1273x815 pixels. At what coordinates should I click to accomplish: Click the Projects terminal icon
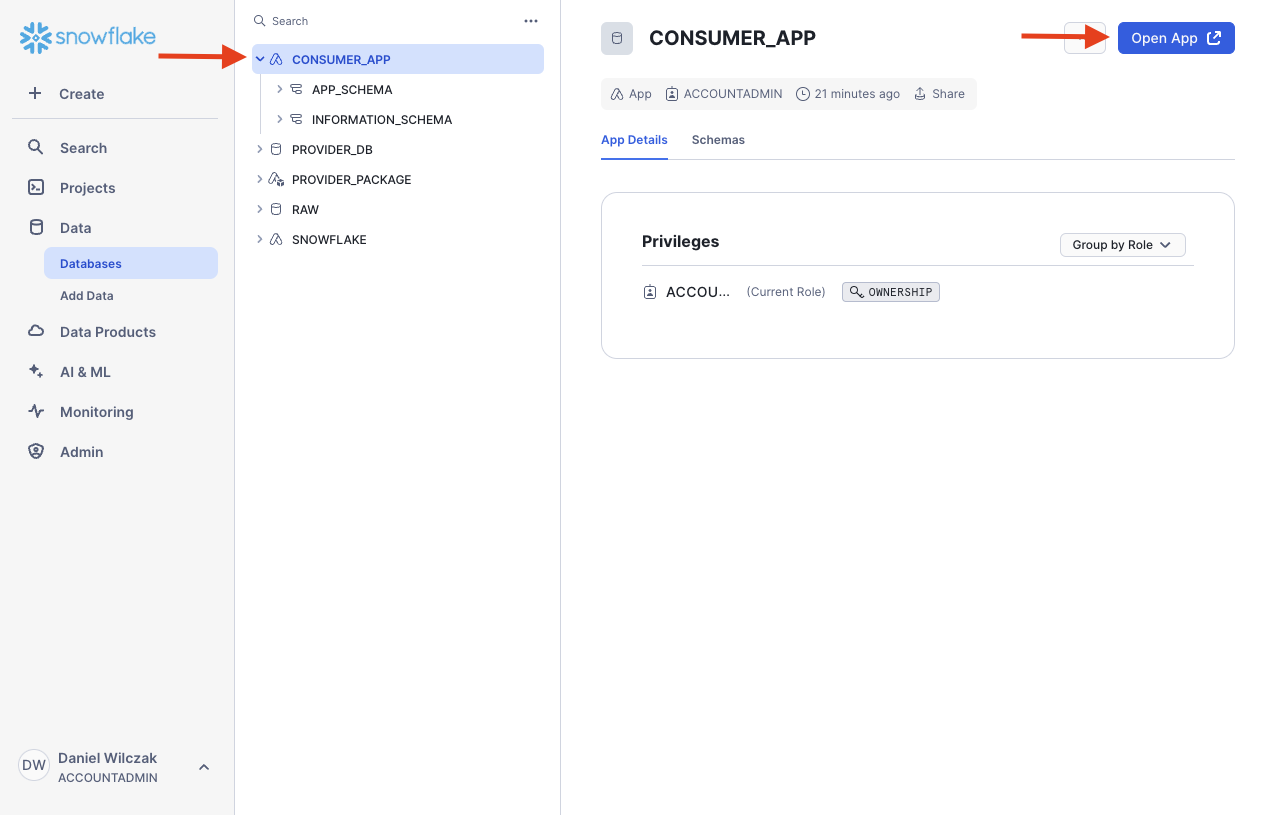(36, 187)
